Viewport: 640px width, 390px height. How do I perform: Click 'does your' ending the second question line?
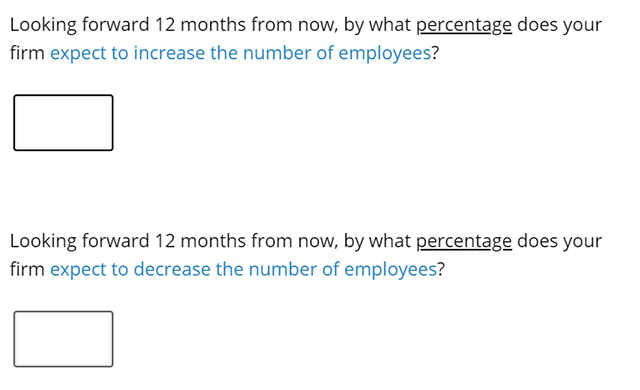pos(559,242)
